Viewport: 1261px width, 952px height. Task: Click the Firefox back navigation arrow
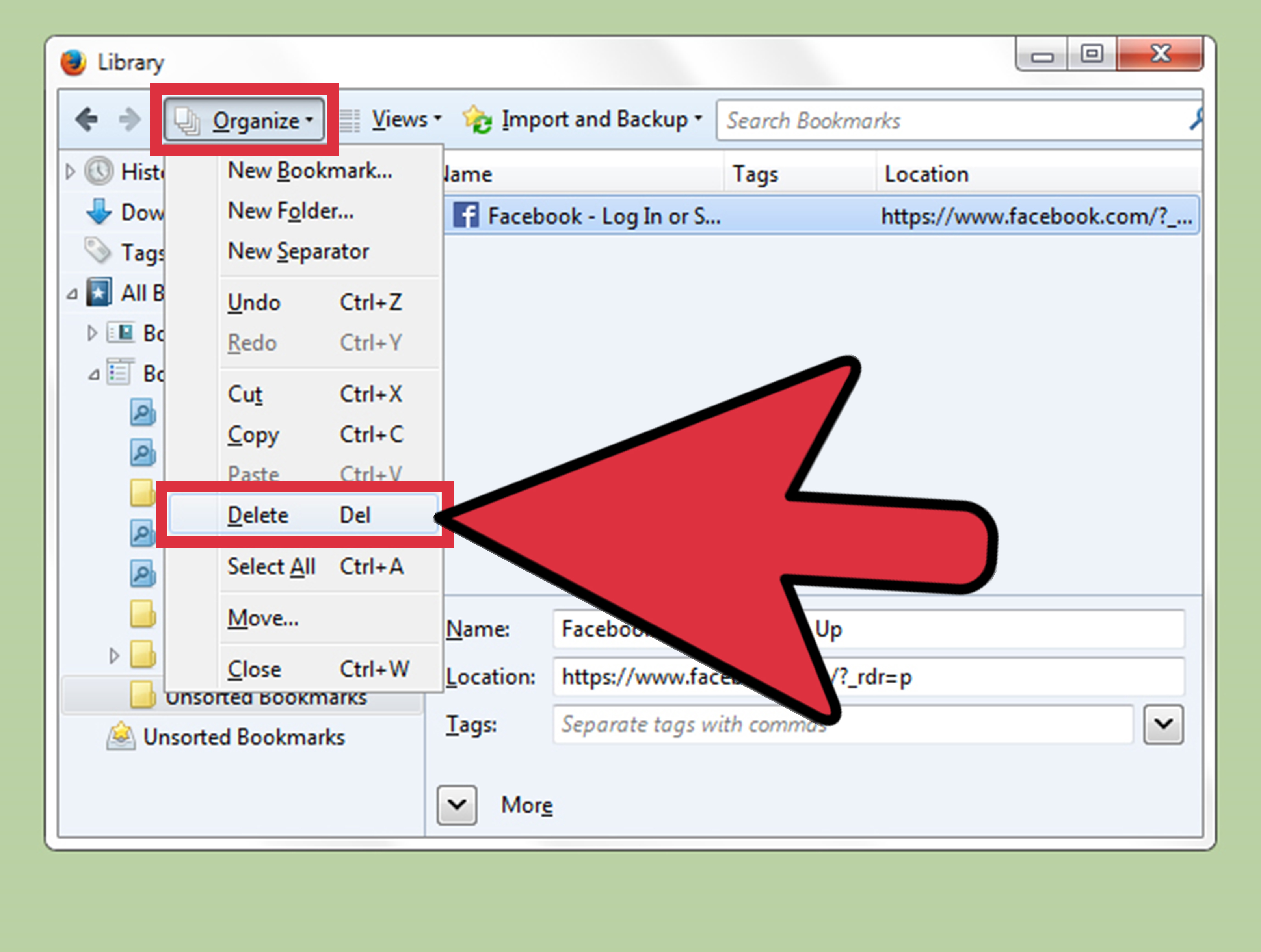(87, 119)
